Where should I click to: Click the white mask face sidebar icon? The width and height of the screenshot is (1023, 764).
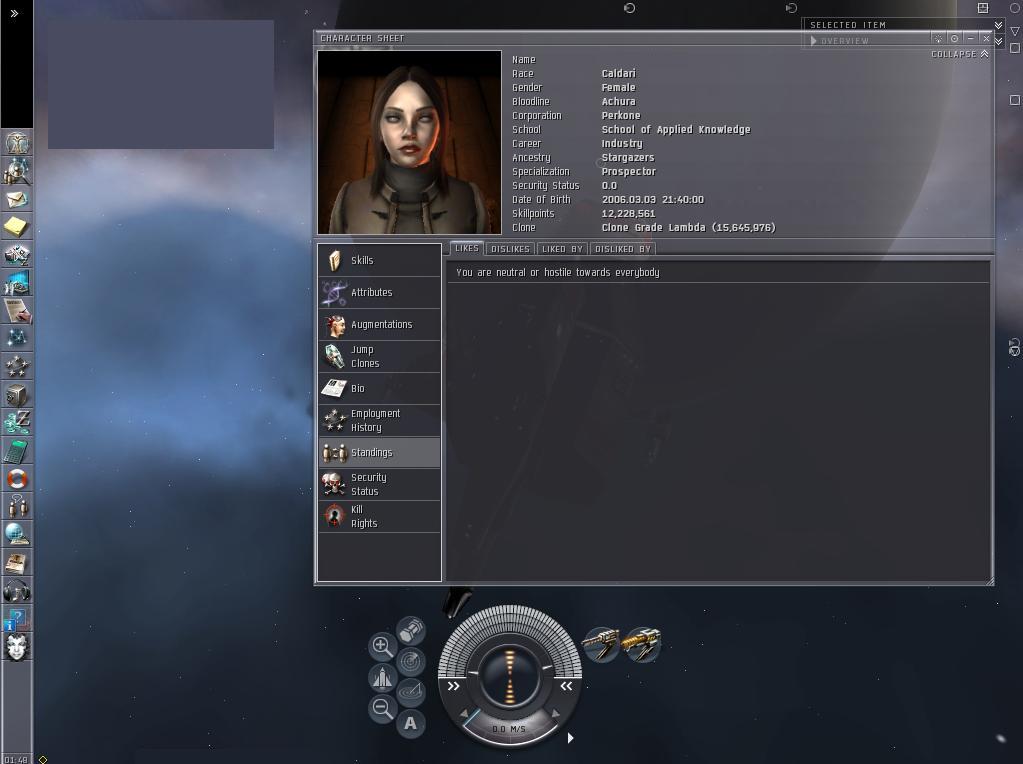[17, 647]
